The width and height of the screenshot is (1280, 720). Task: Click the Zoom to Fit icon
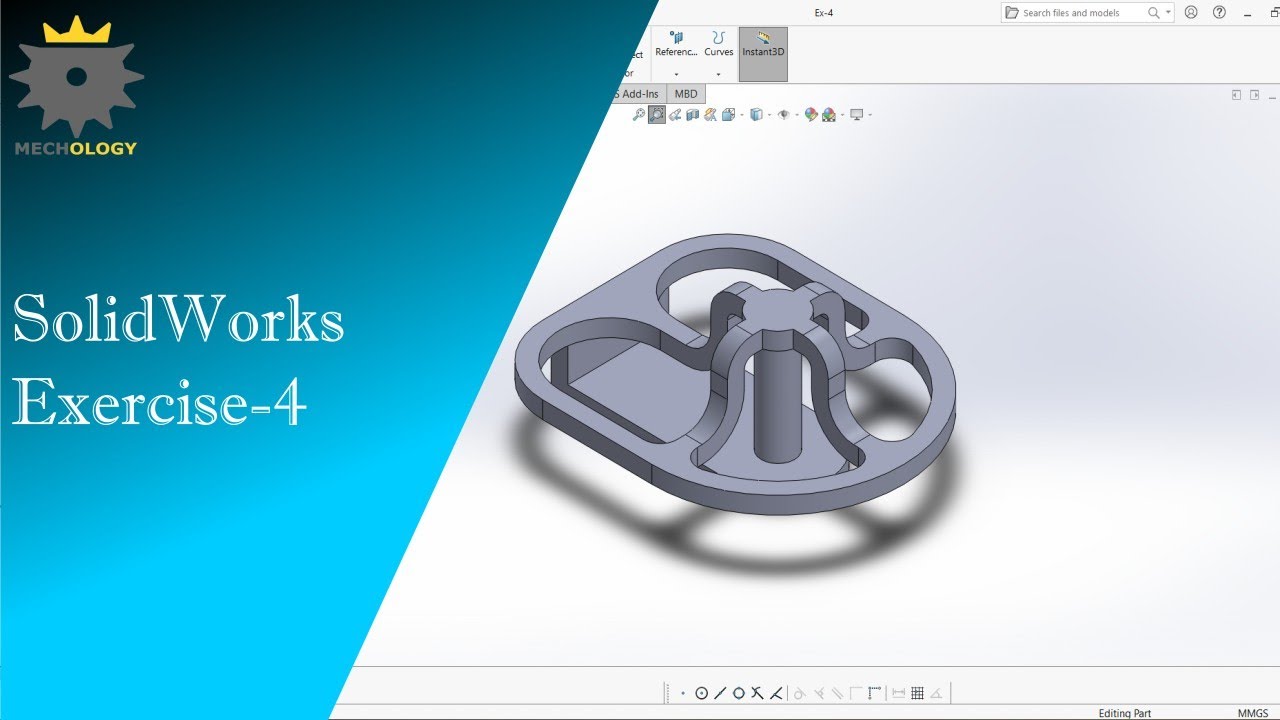(x=639, y=114)
